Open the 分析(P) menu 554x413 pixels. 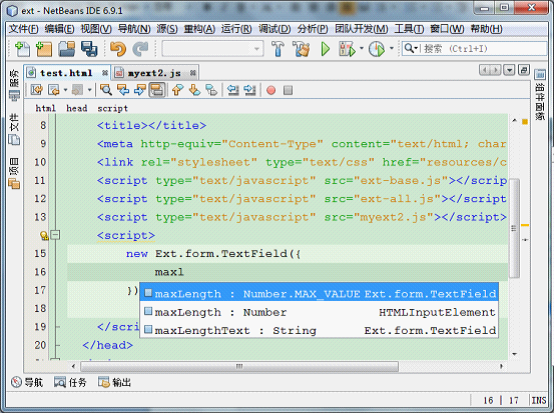click(313, 29)
